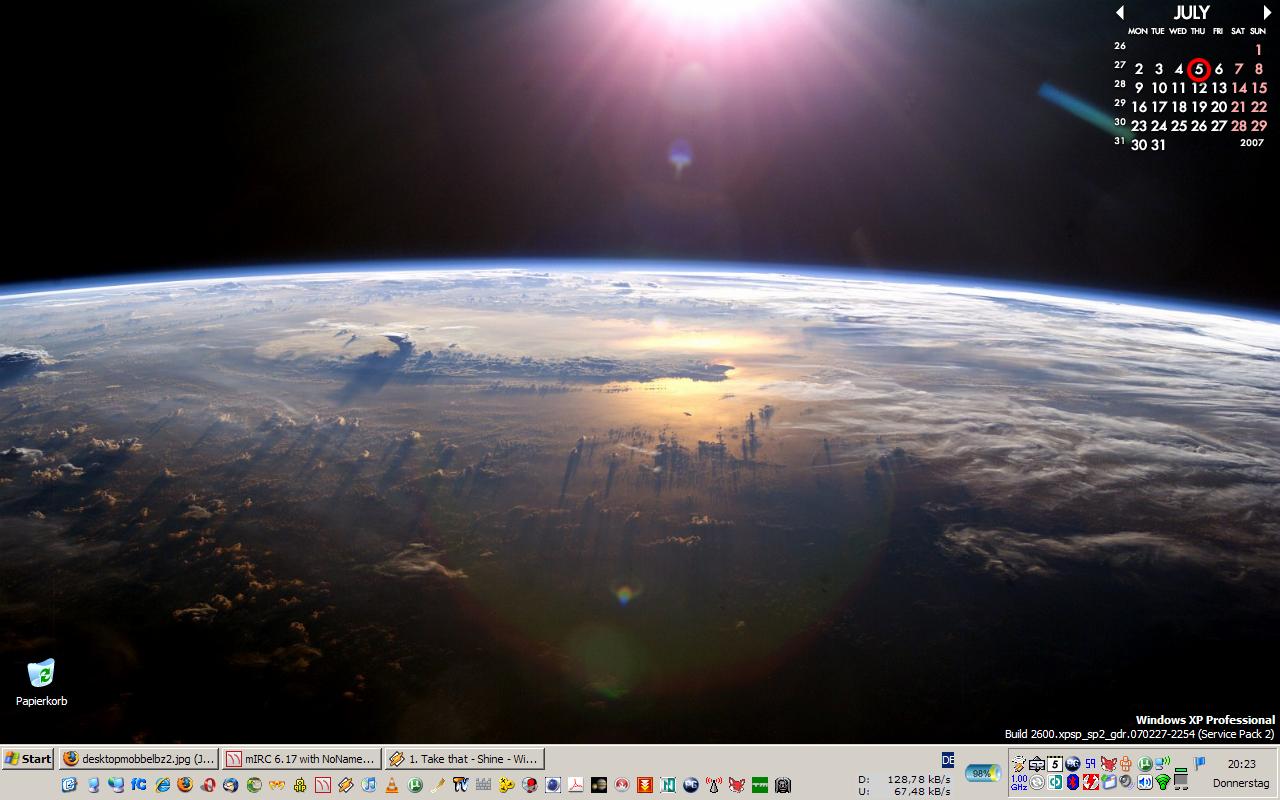Launch mIRC from quick launch bar
The height and width of the screenshot is (800, 1280).
coord(323,785)
